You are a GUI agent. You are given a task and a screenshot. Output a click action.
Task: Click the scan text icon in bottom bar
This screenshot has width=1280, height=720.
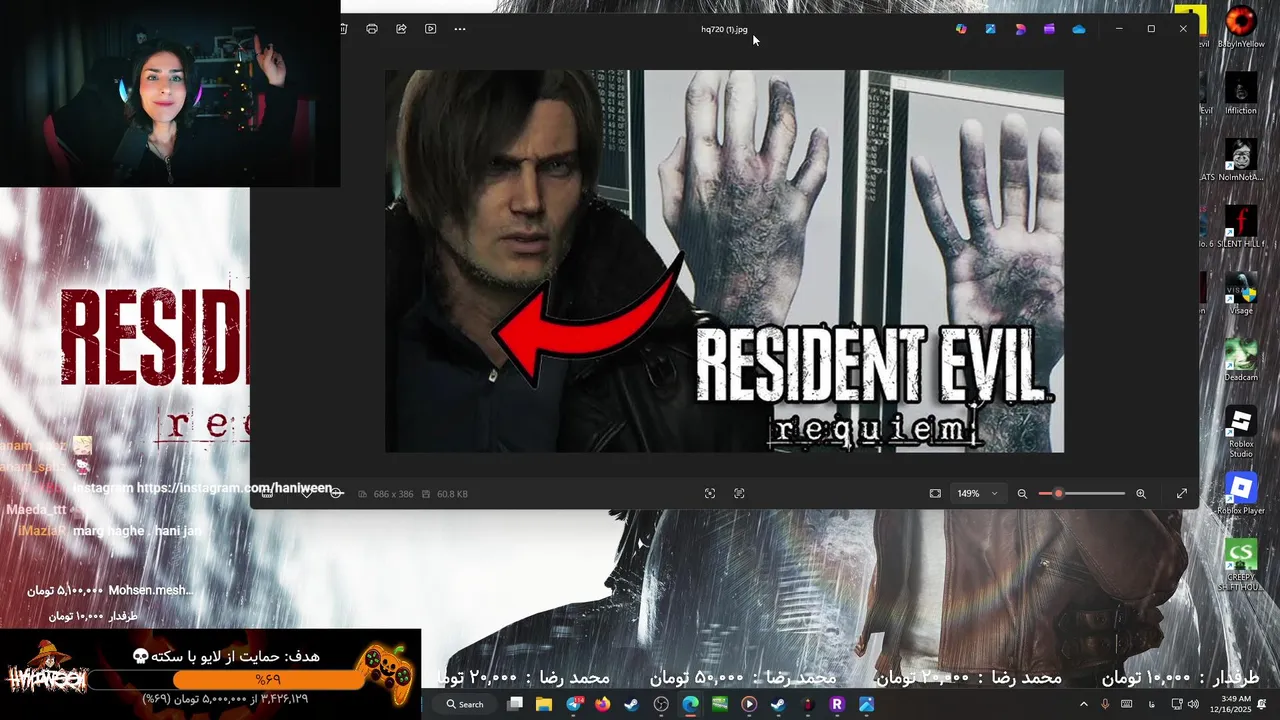[x=739, y=494]
